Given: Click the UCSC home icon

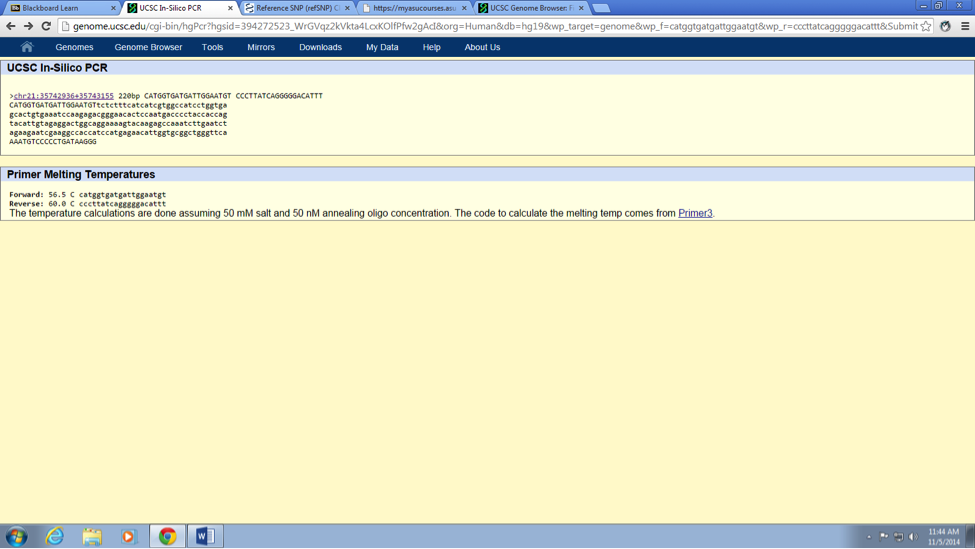Looking at the screenshot, I should coord(27,47).
